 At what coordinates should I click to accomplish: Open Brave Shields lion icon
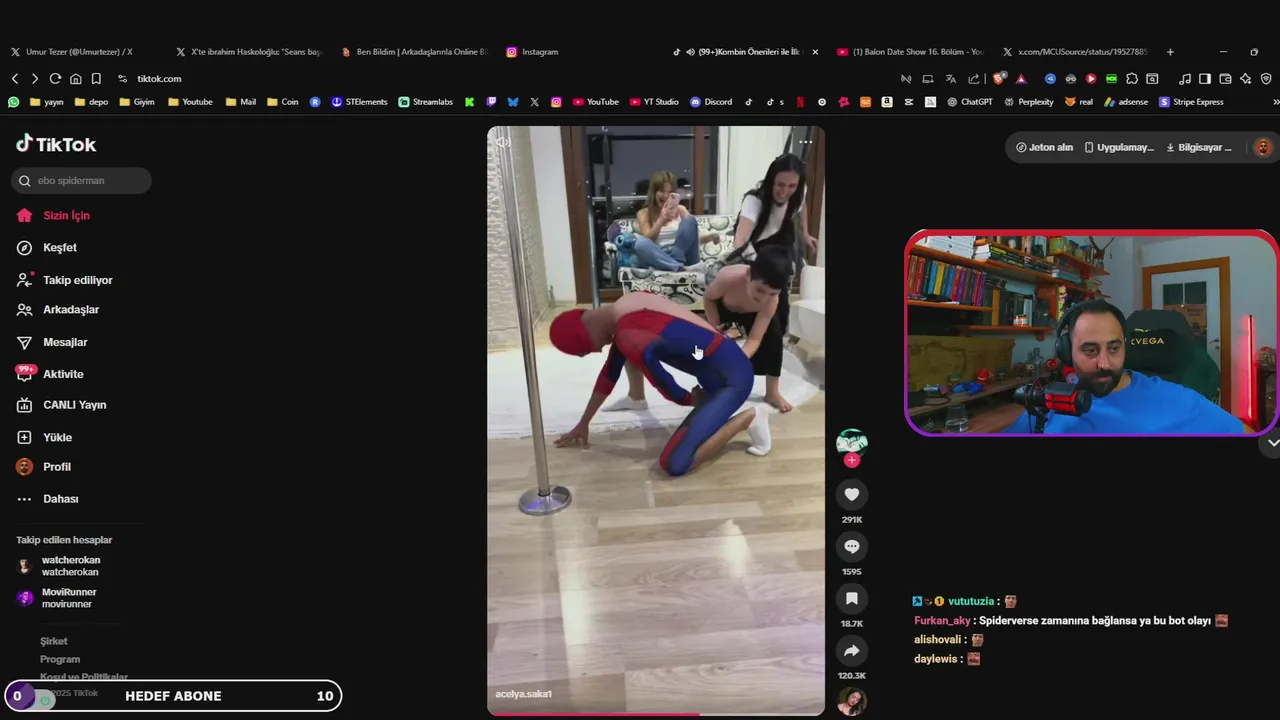(998, 78)
